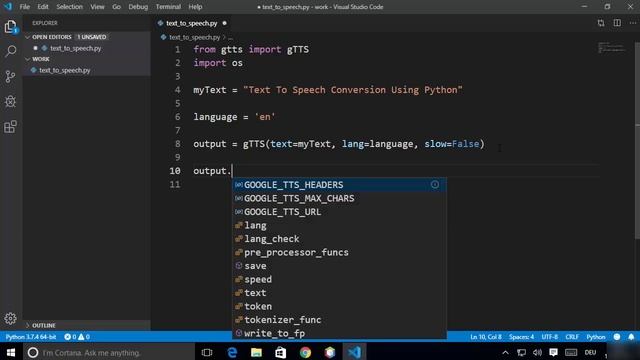This screenshot has height=360, width=640.
Task: Click Open Changes icon in editor toolbar
Action: coord(601,23)
